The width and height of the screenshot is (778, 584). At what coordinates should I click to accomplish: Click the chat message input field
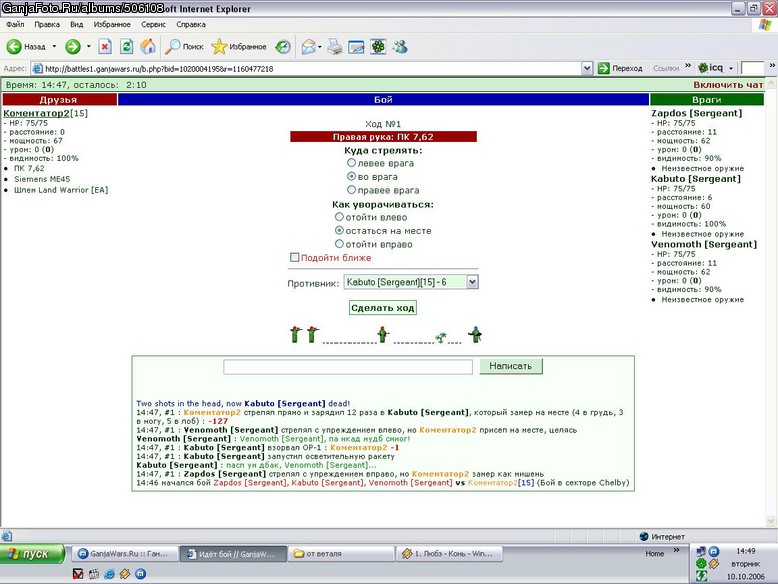click(x=348, y=367)
